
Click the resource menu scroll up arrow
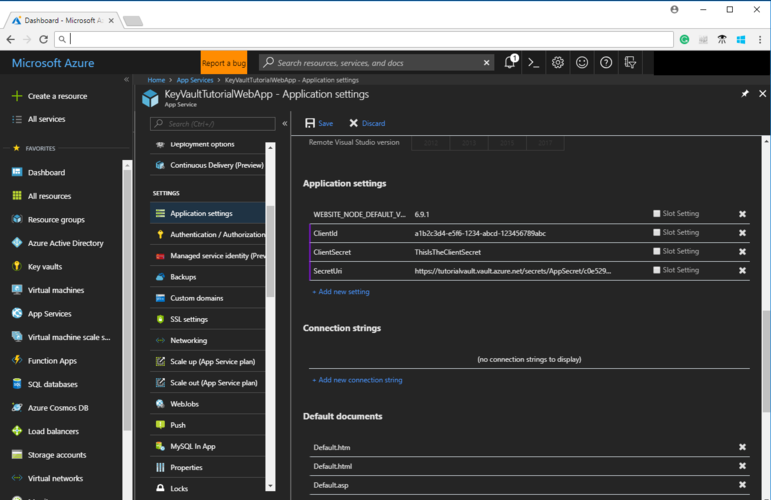270,147
